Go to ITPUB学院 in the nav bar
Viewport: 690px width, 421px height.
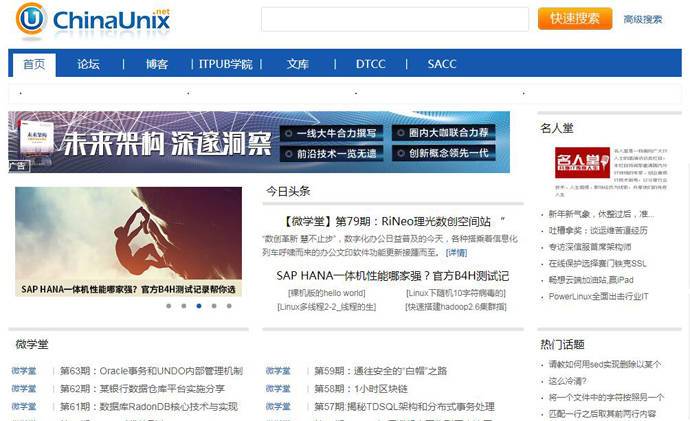(225, 64)
